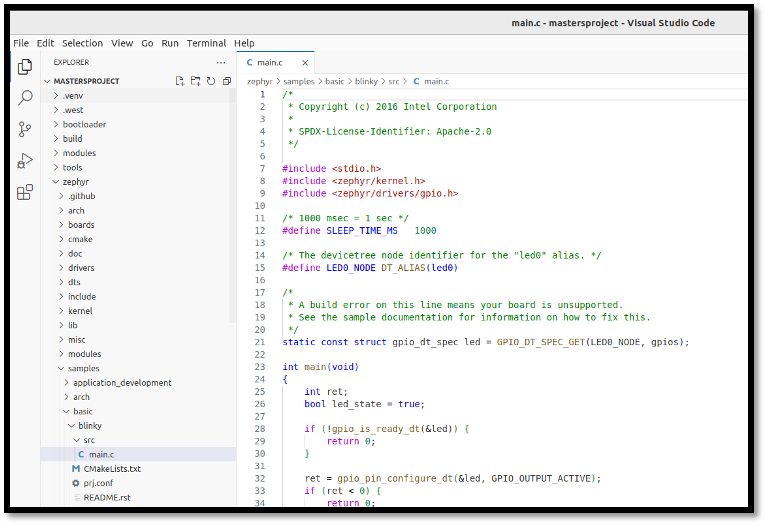Click the Explorer sidebar vertical scrollbar

coord(233,206)
